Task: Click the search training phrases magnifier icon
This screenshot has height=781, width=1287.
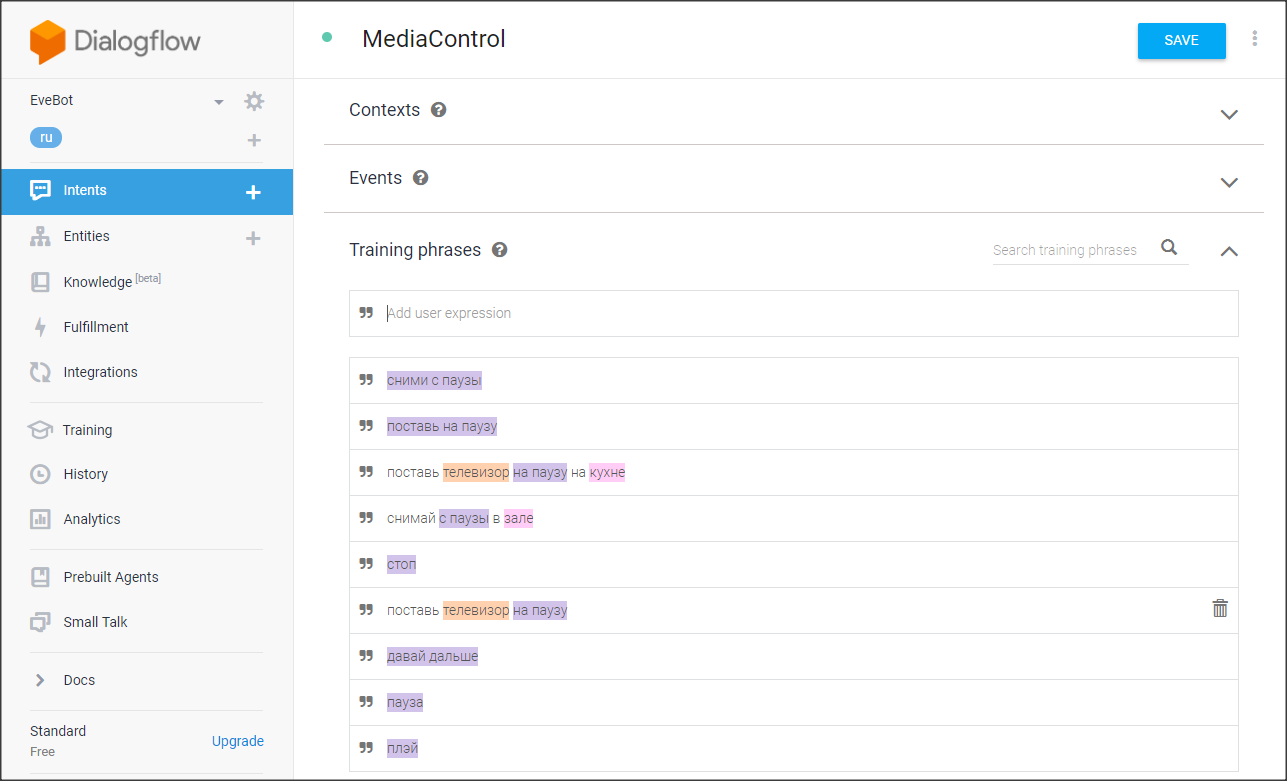Action: pos(1169,248)
